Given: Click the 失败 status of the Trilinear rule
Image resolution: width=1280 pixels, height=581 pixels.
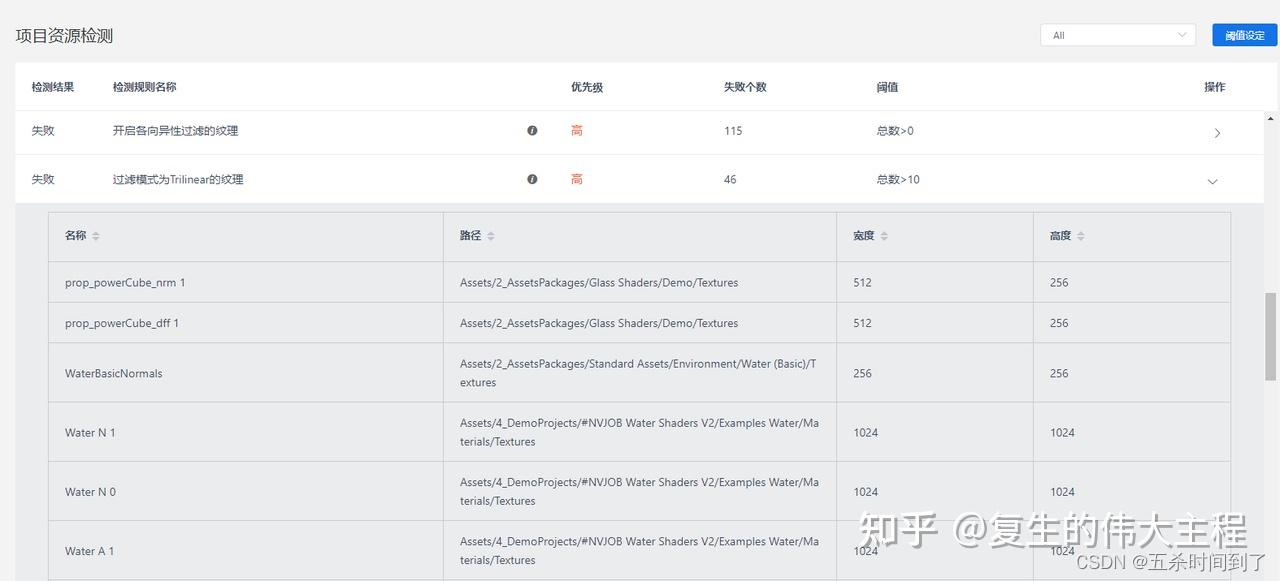Looking at the screenshot, I should click(x=43, y=179).
